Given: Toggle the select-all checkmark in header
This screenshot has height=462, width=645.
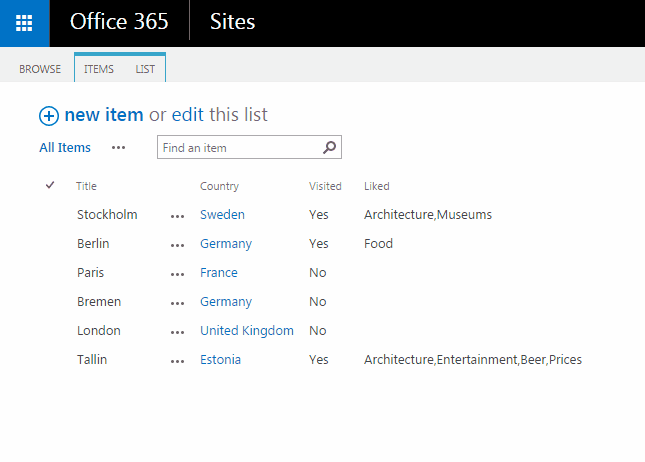Looking at the screenshot, I should click(50, 186).
